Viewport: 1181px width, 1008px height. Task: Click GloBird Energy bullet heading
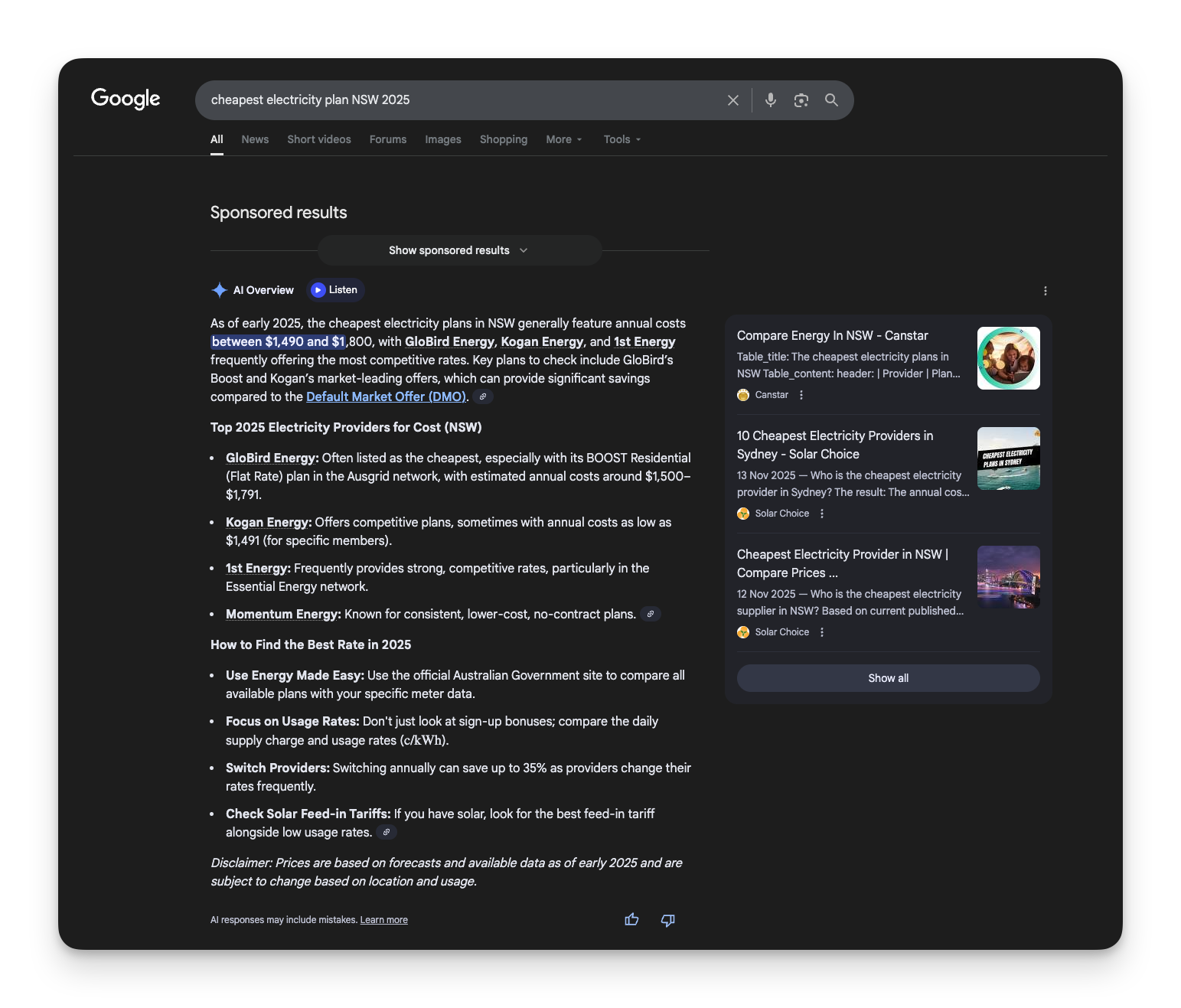tap(272, 458)
